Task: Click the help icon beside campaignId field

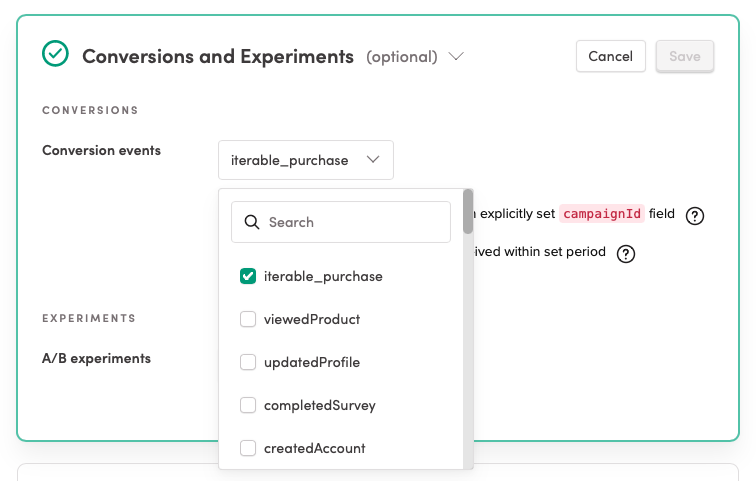Action: tap(695, 215)
